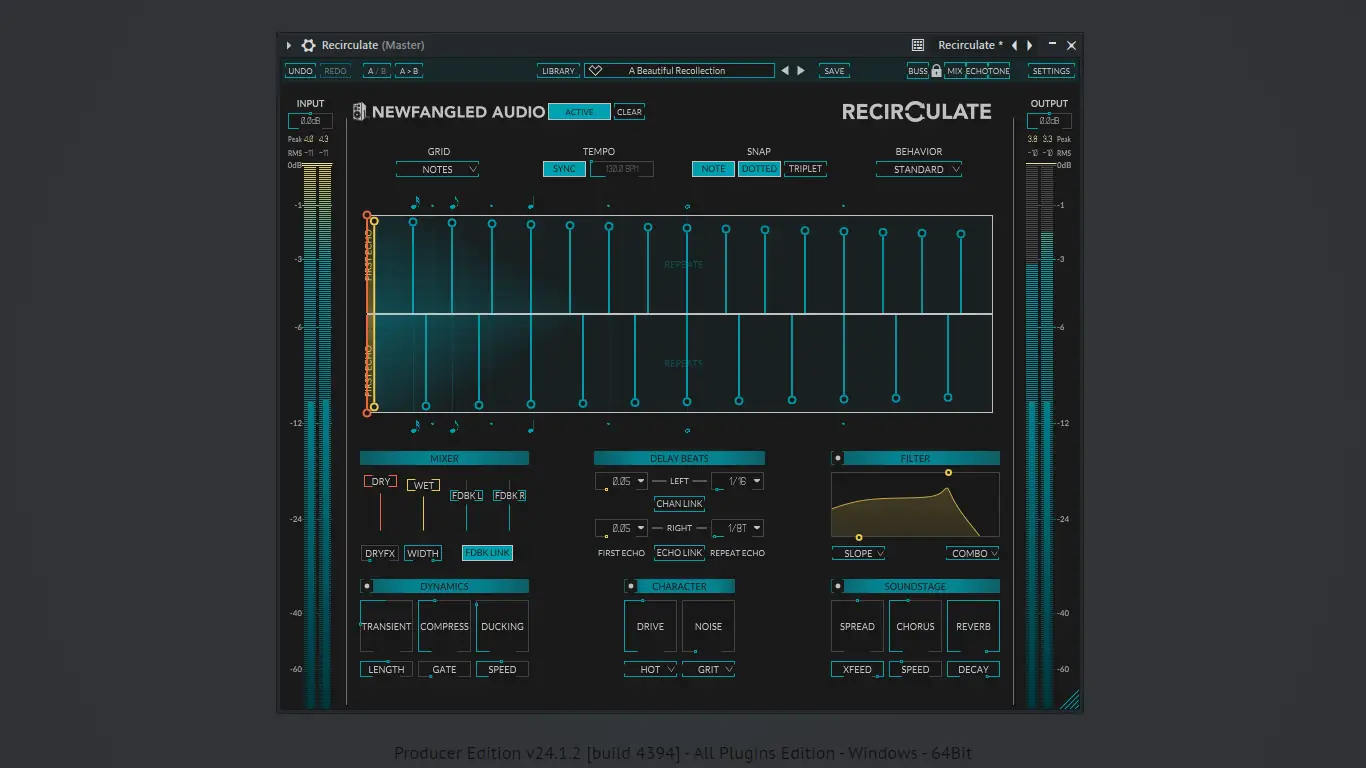Open the BEHAVIOR standard dropdown

918,169
